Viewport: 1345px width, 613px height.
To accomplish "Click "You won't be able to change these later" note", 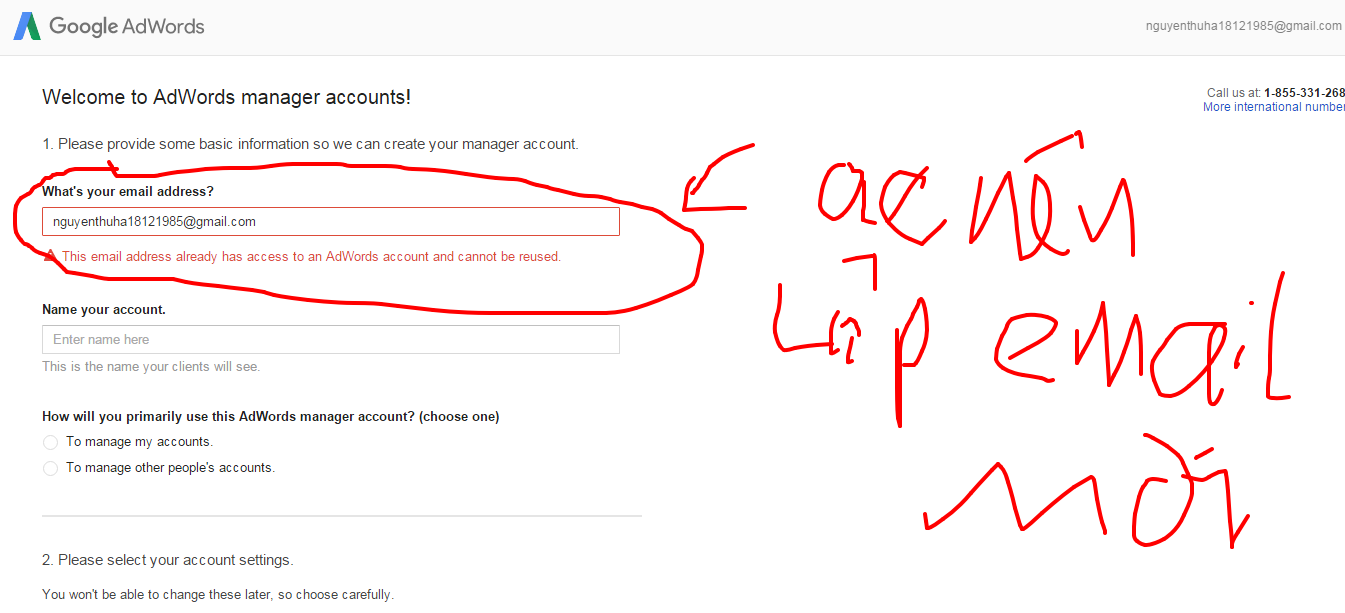I will [218, 595].
